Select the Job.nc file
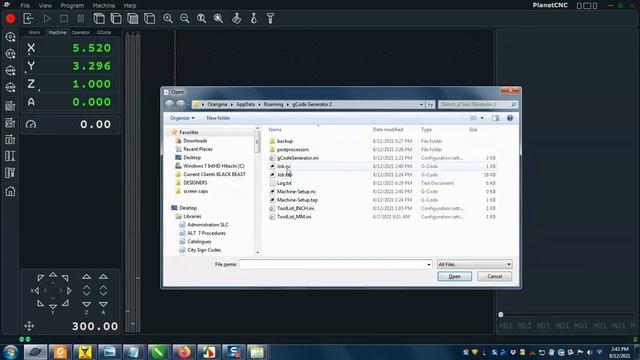Viewport: 640px width, 360px height. coord(284,166)
